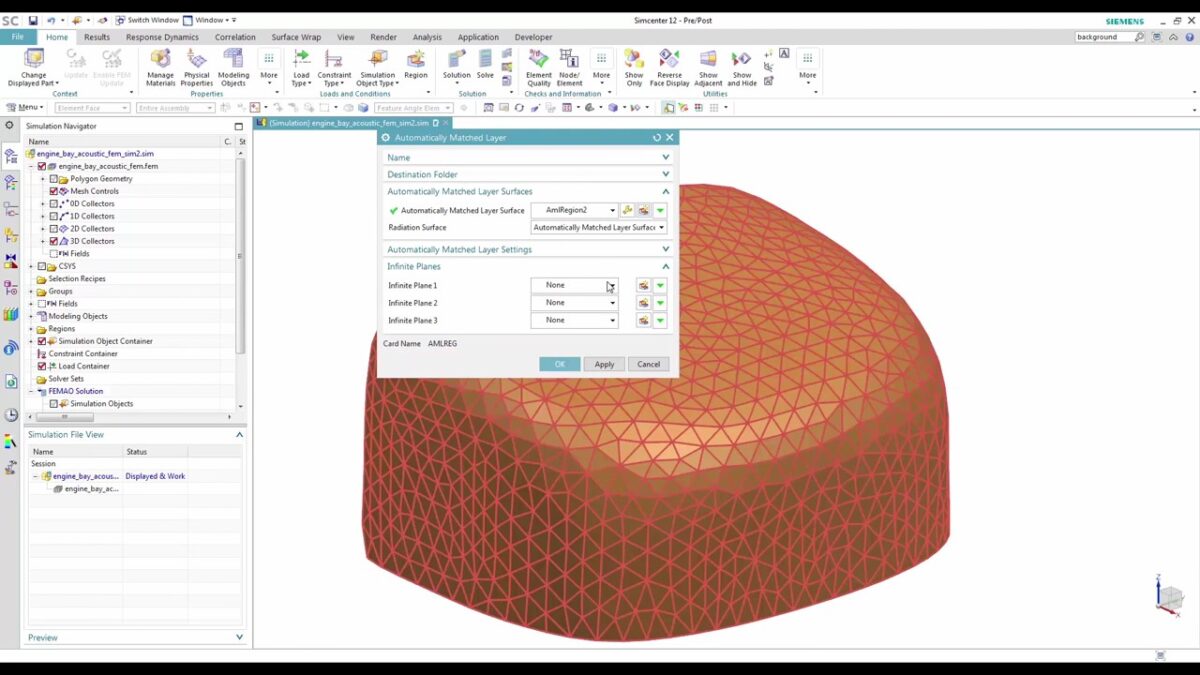Click Reverse Face Display icon
Image resolution: width=1200 pixels, height=675 pixels.
[669, 59]
